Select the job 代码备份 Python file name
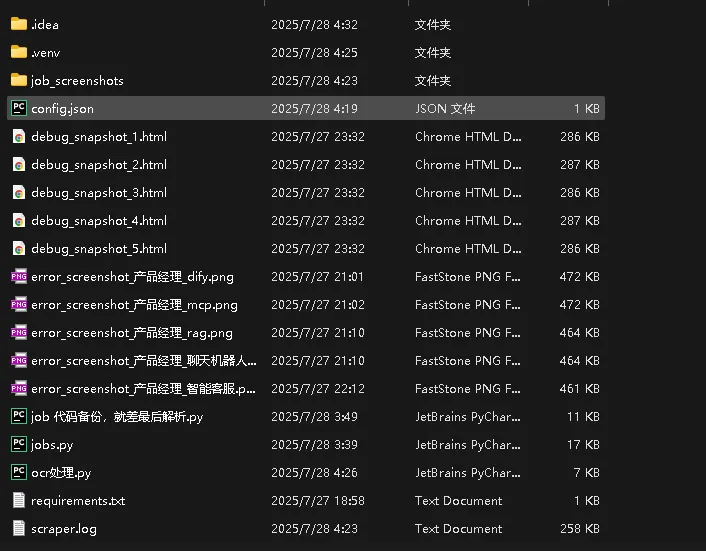 pos(117,416)
